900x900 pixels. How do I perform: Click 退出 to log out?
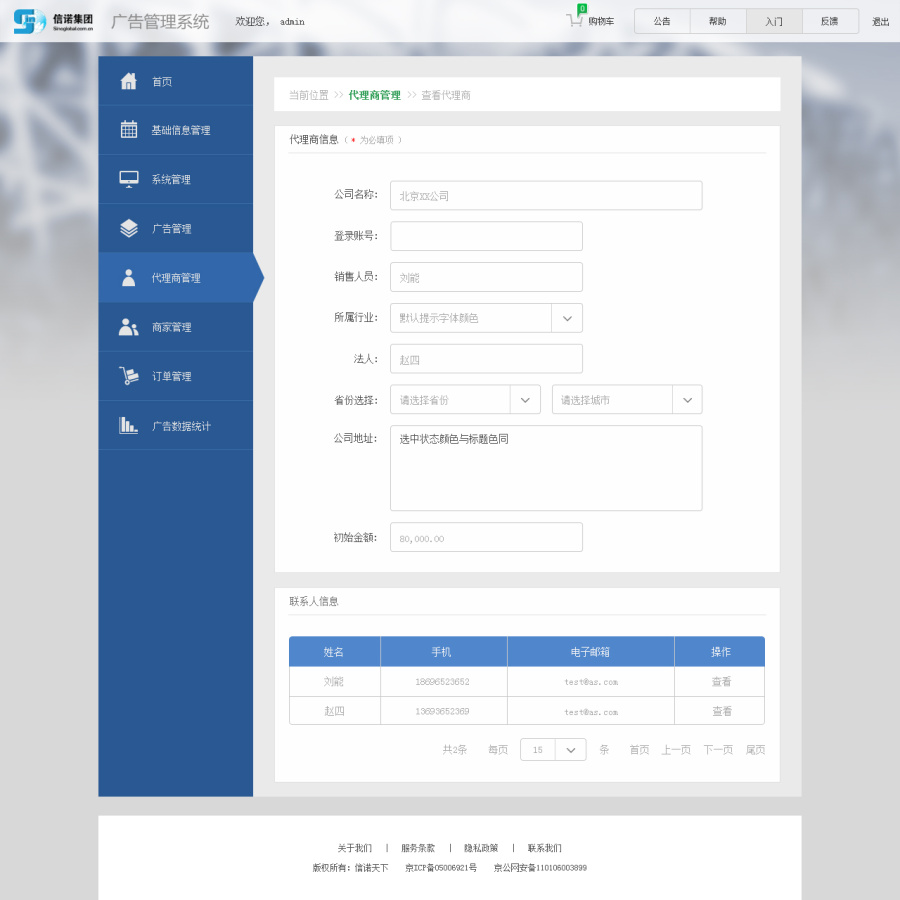click(x=879, y=20)
